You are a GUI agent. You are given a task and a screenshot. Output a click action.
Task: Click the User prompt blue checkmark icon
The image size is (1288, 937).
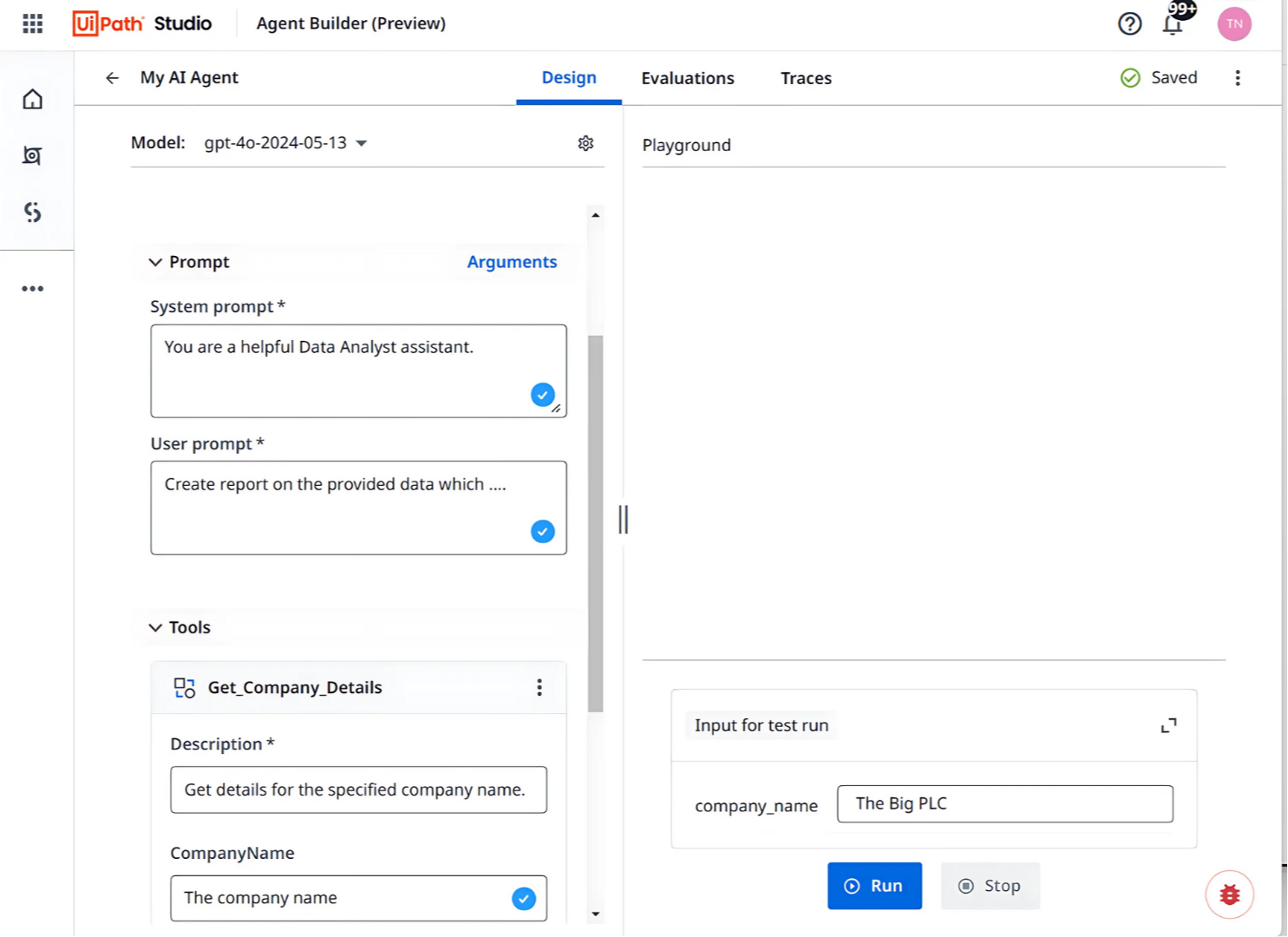click(x=543, y=531)
